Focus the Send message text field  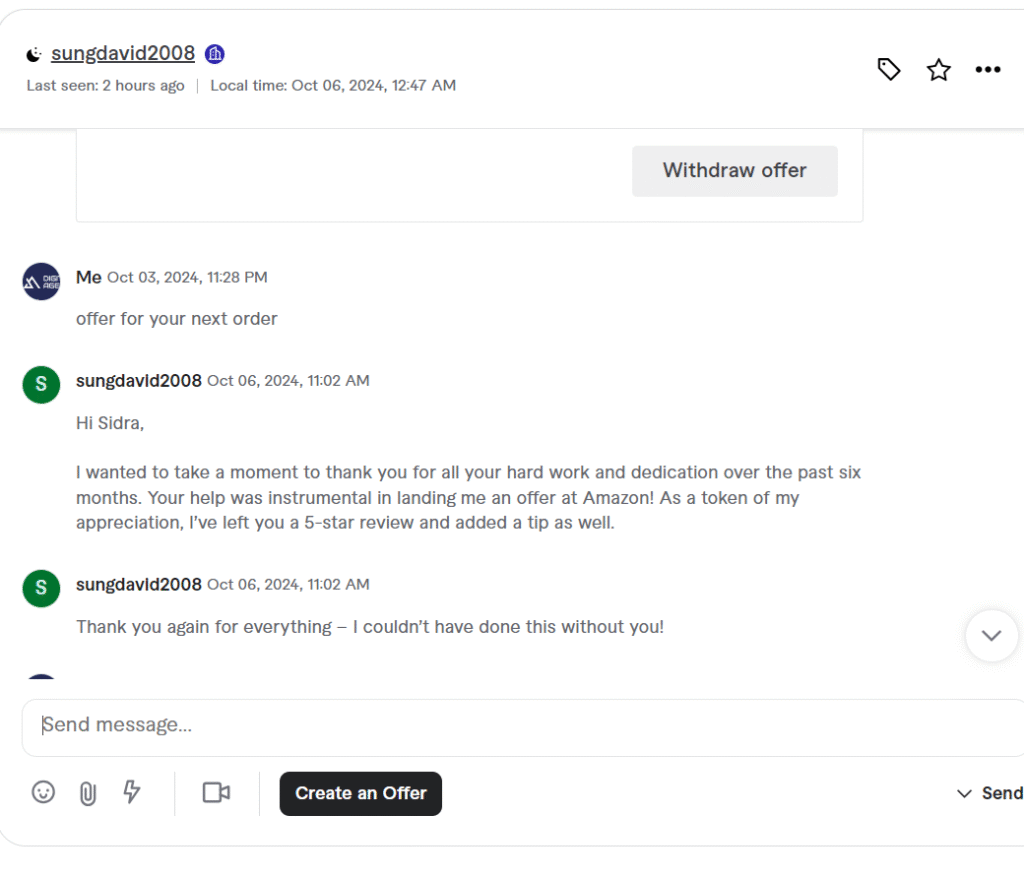[x=500, y=725]
